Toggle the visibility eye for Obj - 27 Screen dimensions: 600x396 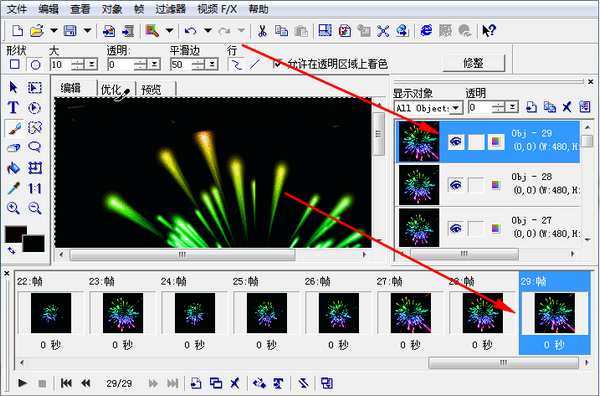click(x=455, y=229)
